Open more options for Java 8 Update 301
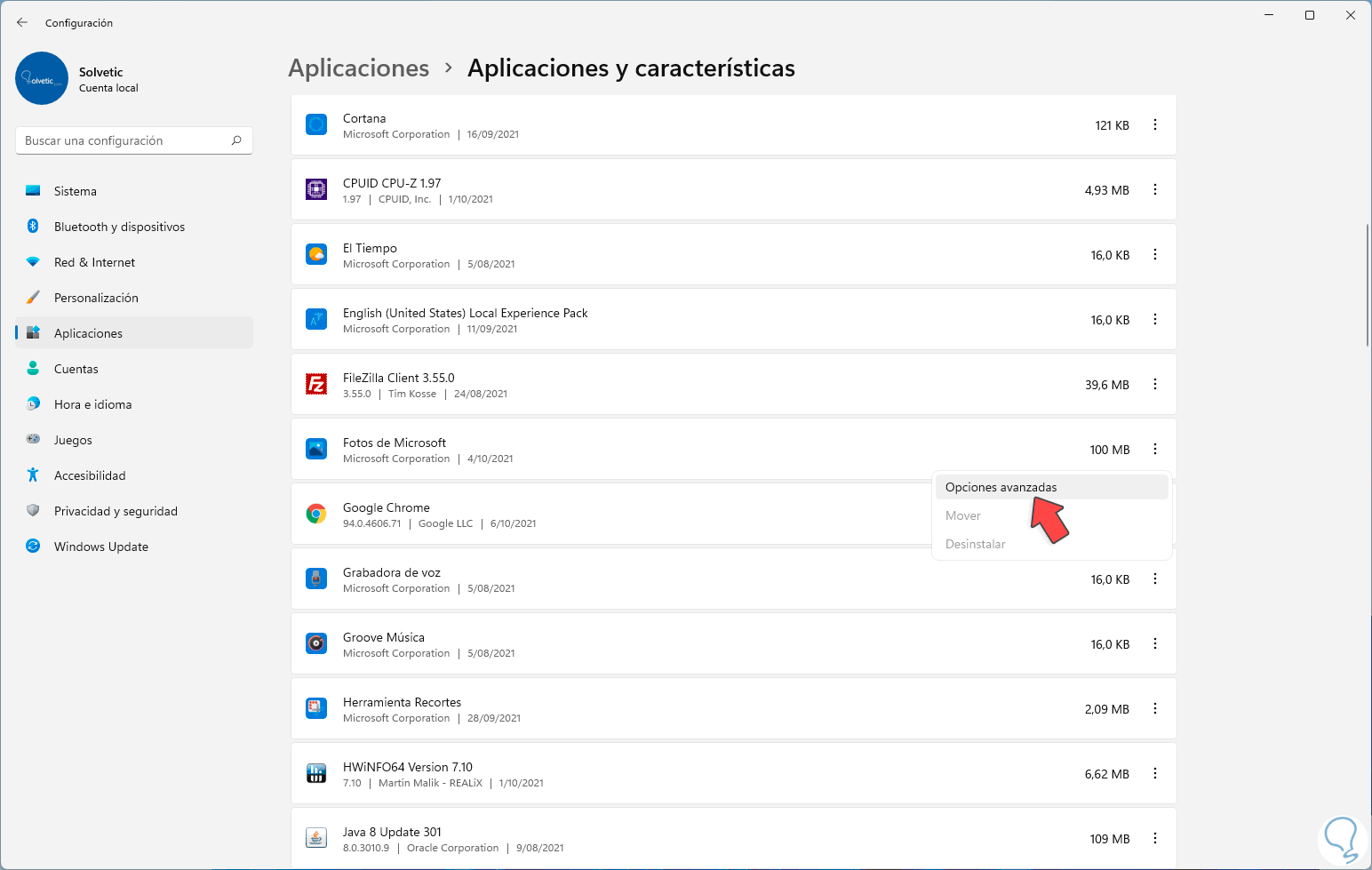The image size is (1372, 870). pyautogui.click(x=1155, y=839)
